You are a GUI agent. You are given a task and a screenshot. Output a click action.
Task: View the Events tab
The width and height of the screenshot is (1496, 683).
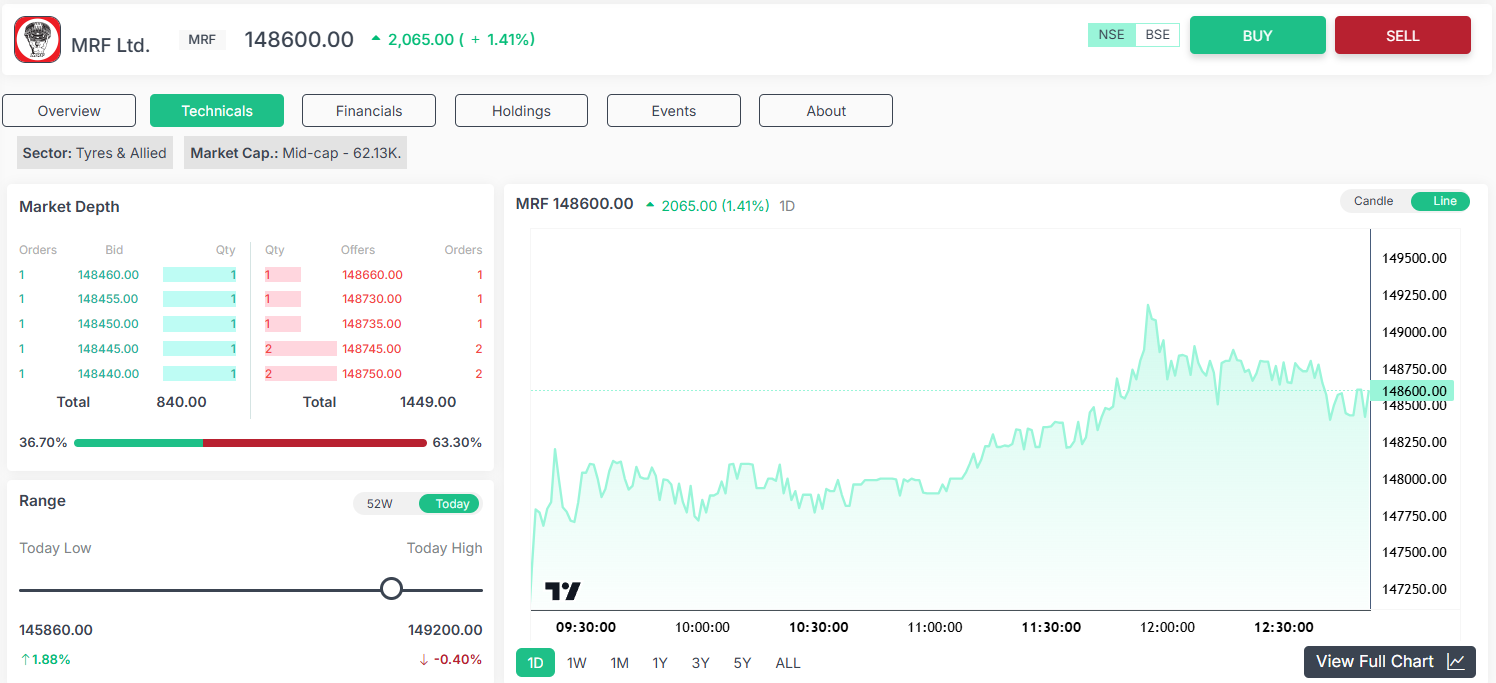(674, 111)
